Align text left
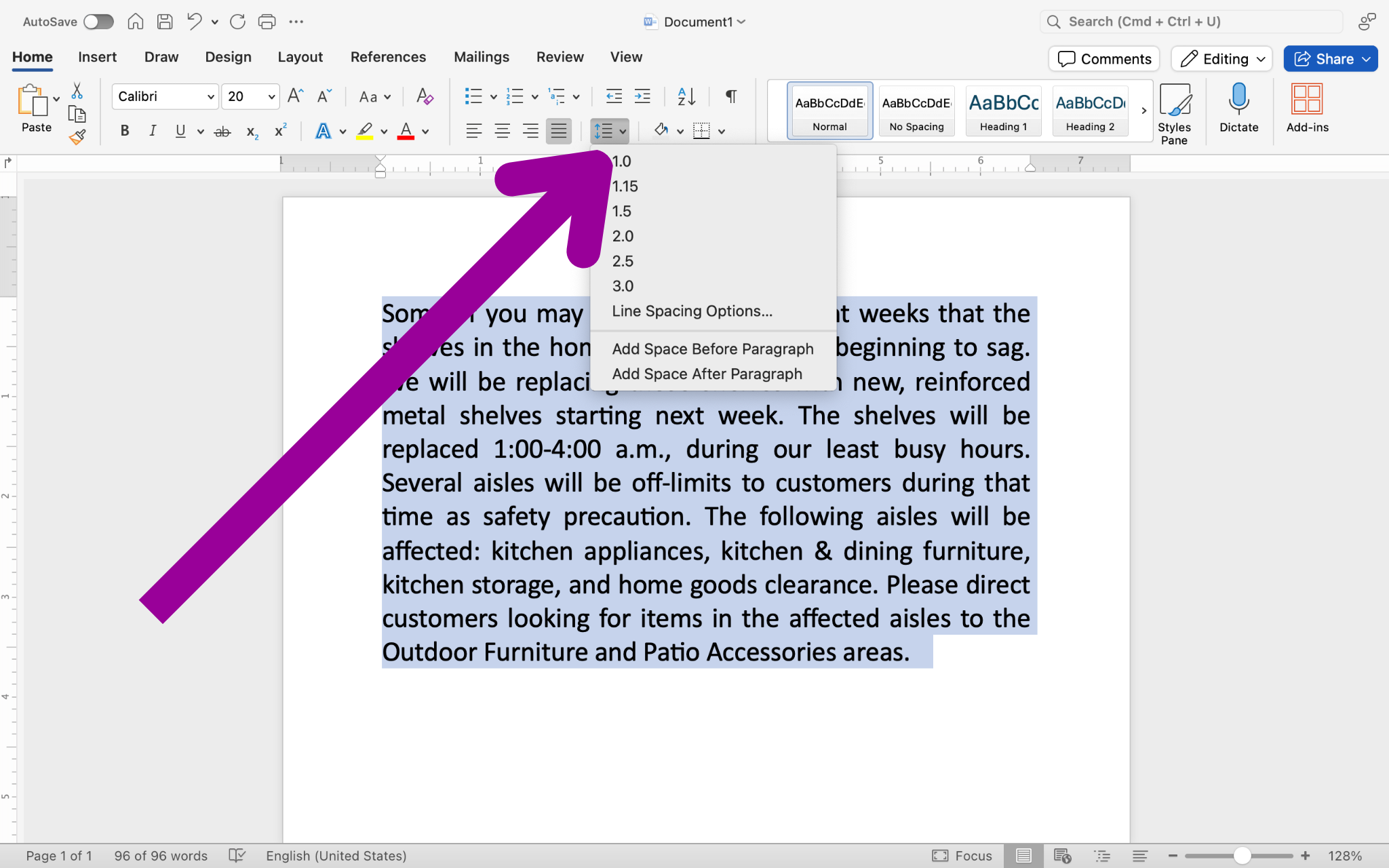 click(x=474, y=131)
